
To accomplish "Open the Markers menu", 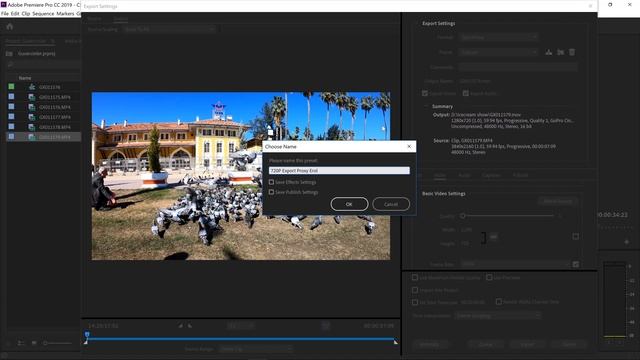I will click(65, 13).
